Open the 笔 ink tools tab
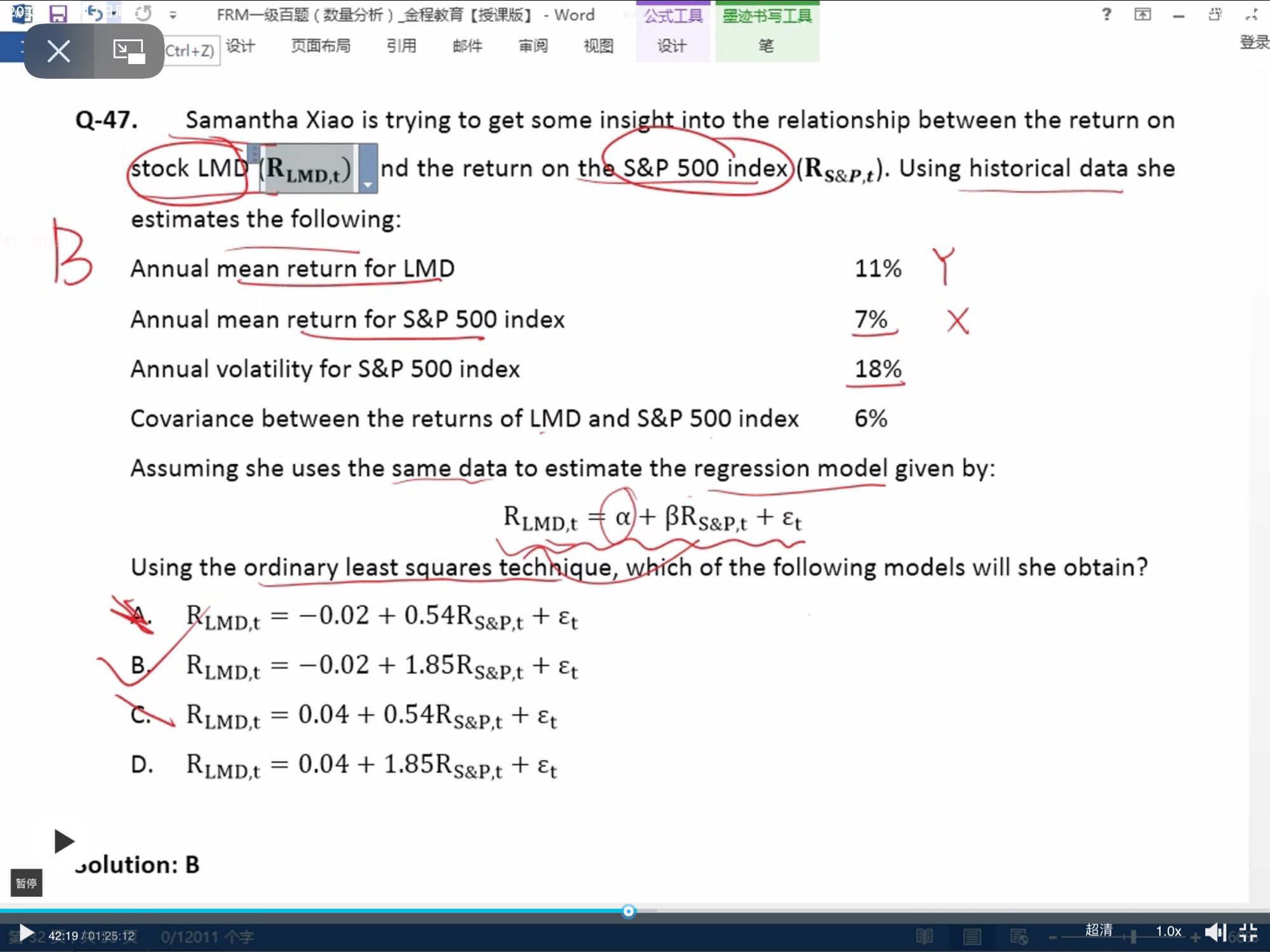 [x=766, y=46]
